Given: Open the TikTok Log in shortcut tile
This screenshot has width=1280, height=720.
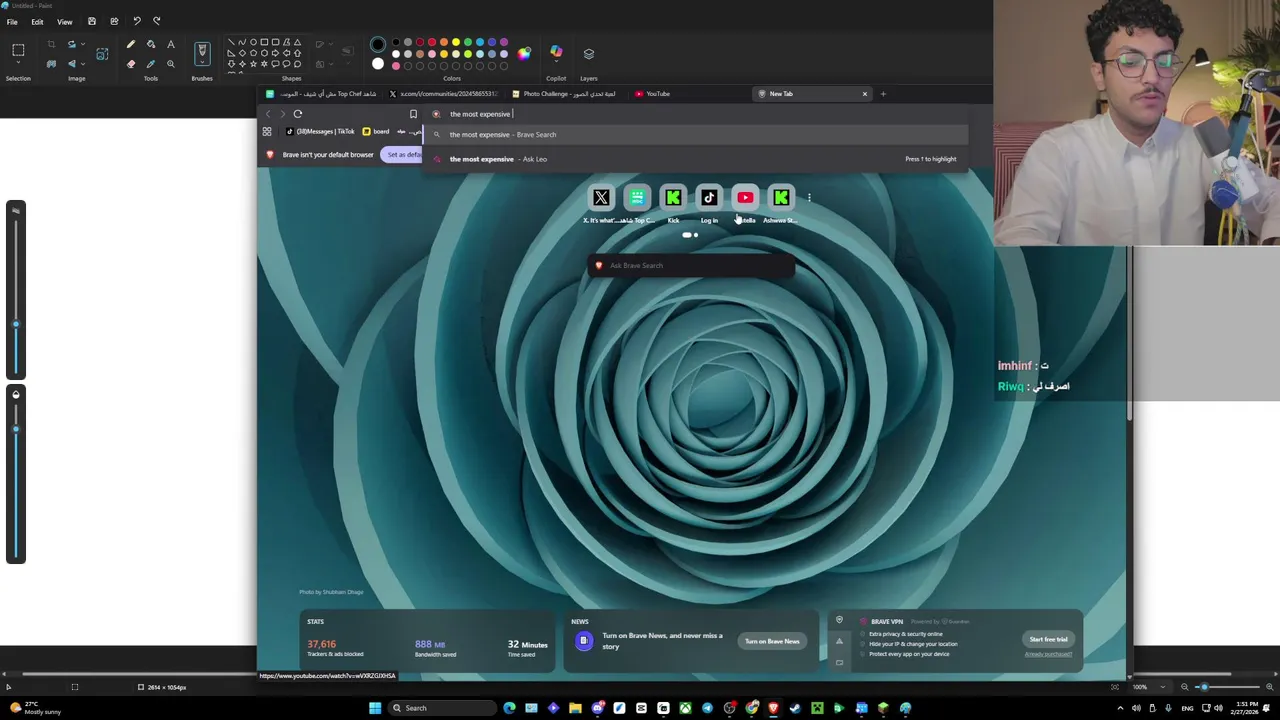Looking at the screenshot, I should click(709, 198).
